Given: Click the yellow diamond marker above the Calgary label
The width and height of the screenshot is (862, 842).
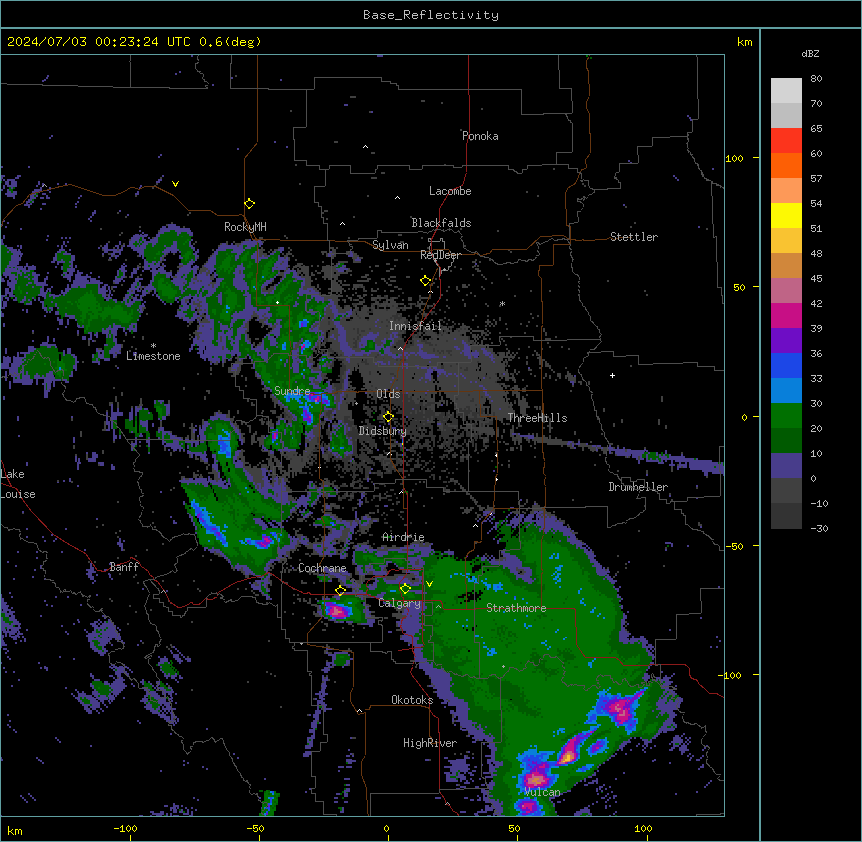Looking at the screenshot, I should pyautogui.click(x=405, y=589).
